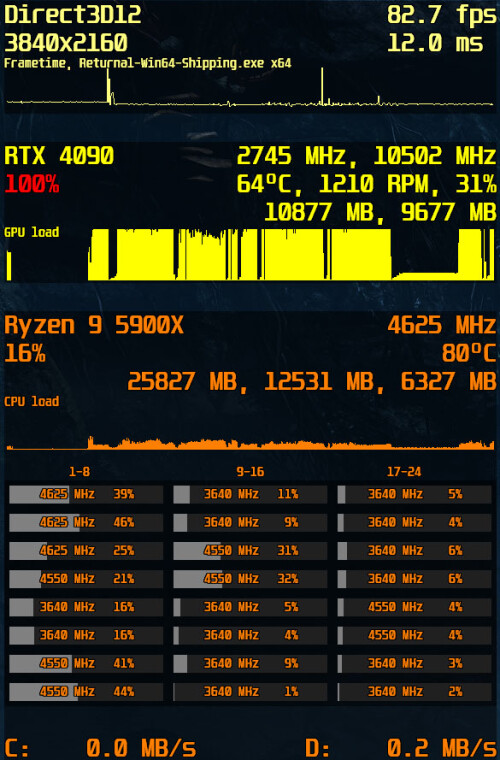Select the 6327 MB memory value

click(x=449, y=382)
